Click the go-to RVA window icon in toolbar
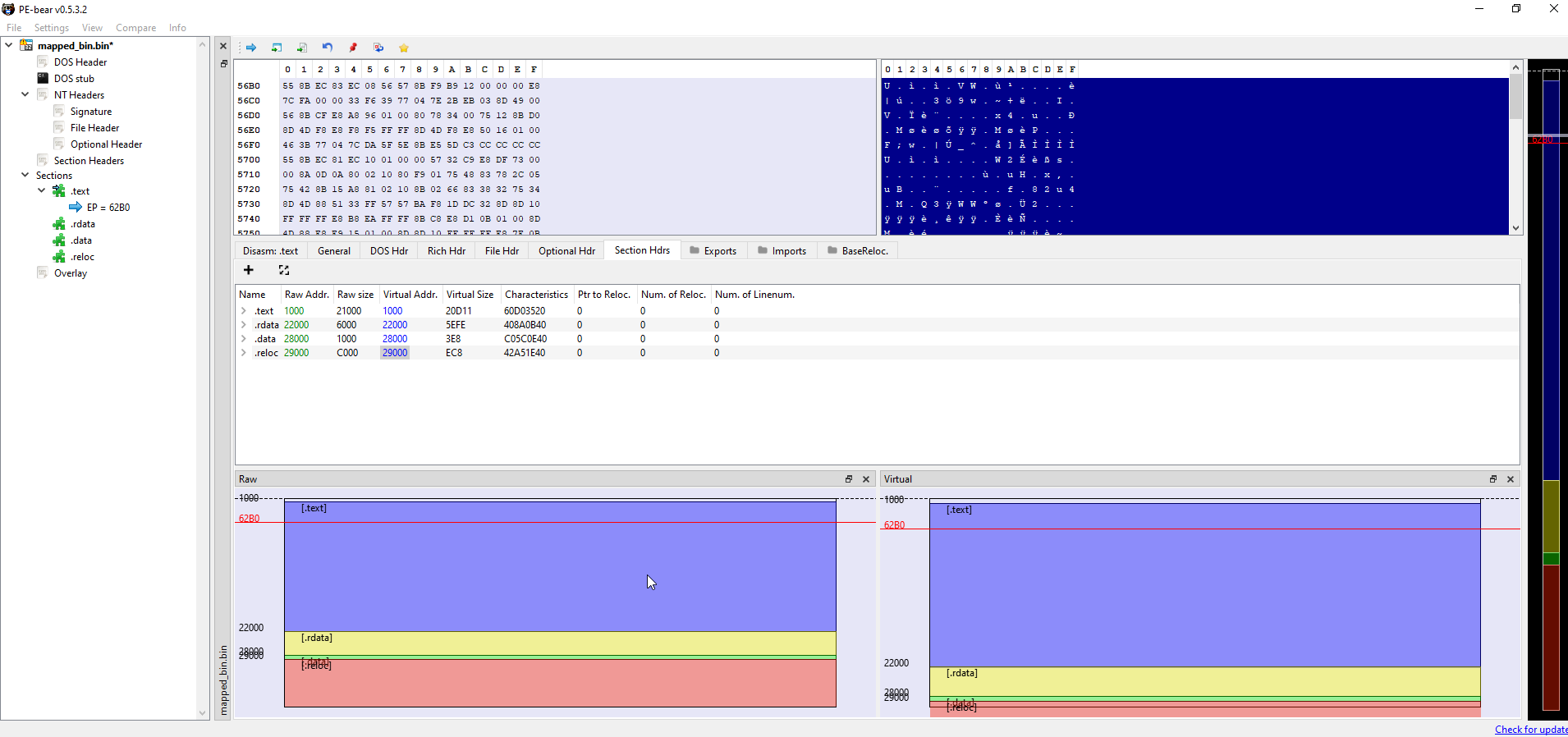1568x737 pixels. point(277,48)
